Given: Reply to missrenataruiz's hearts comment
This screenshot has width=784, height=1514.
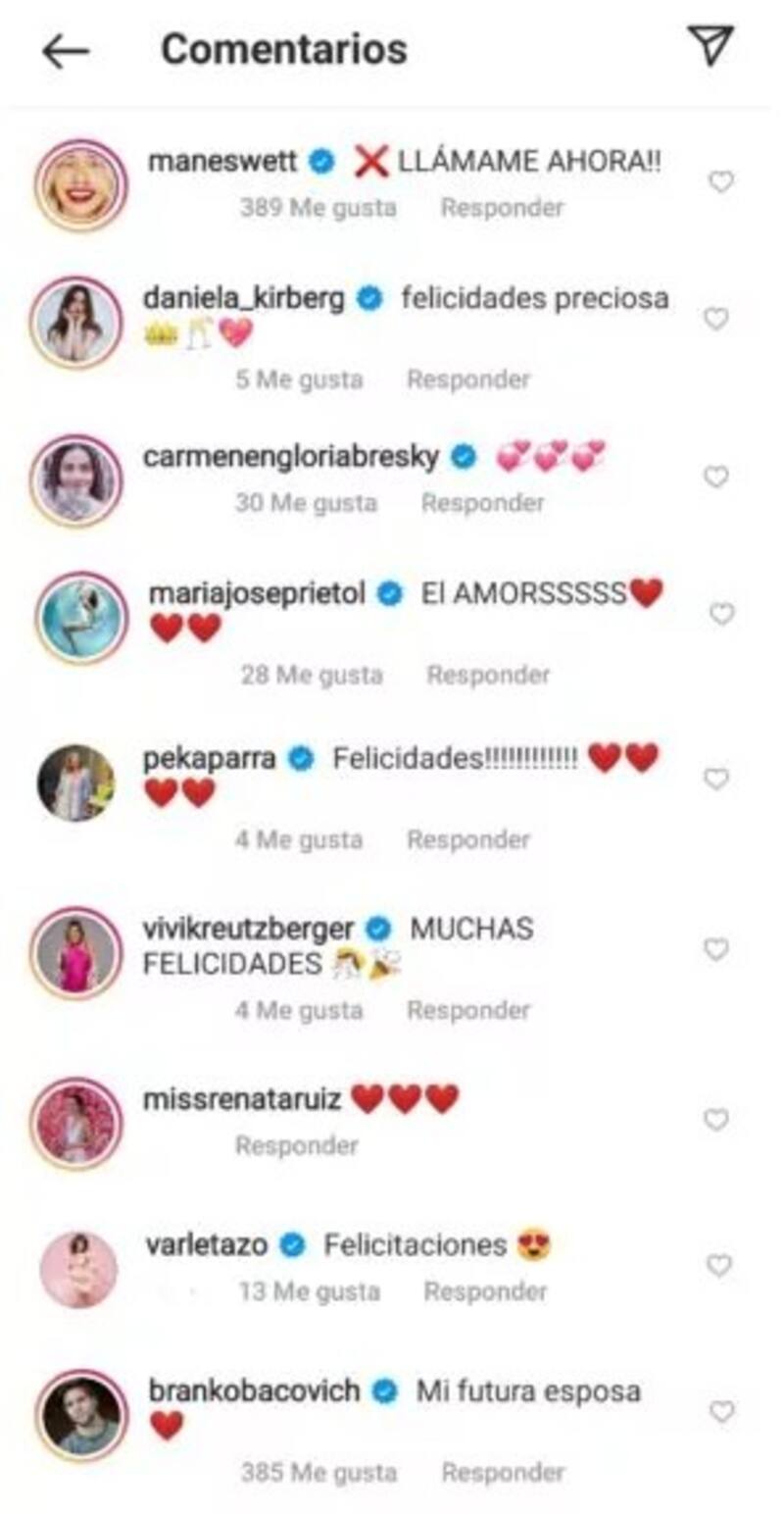Looking at the screenshot, I should pos(296,1145).
